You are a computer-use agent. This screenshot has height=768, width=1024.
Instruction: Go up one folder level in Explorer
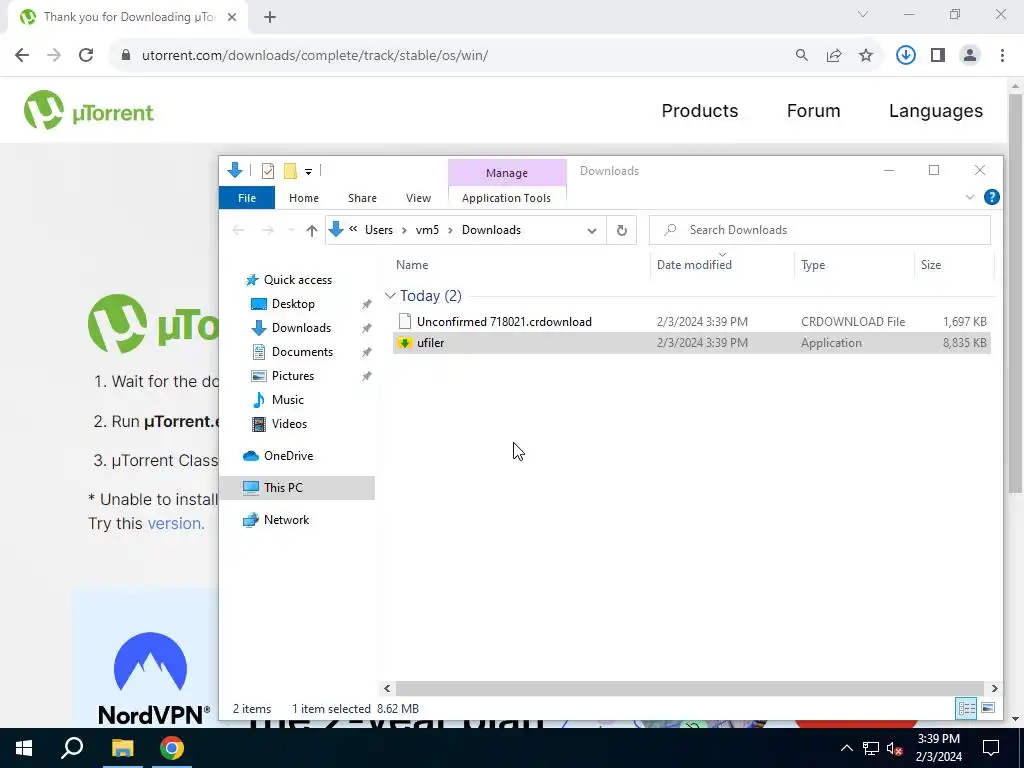pyautogui.click(x=312, y=231)
